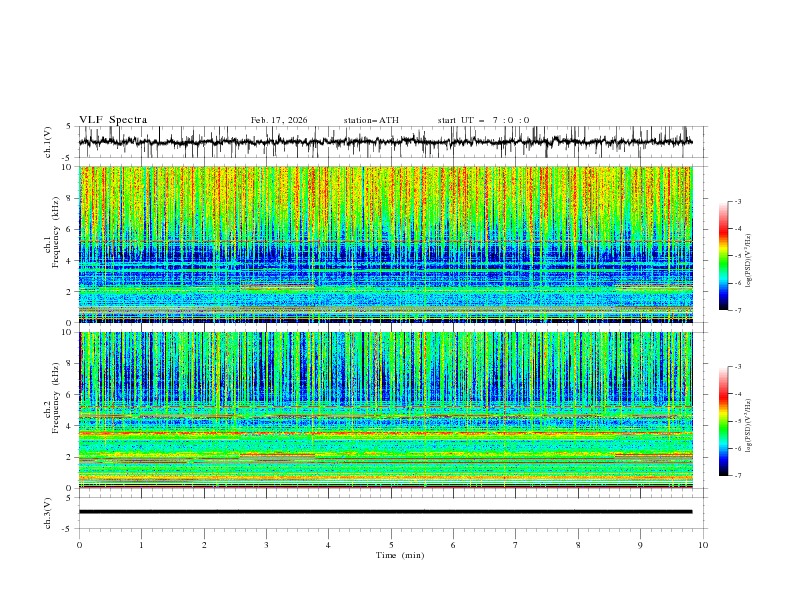Click time axis tick label "5"

pyautogui.click(x=391, y=545)
